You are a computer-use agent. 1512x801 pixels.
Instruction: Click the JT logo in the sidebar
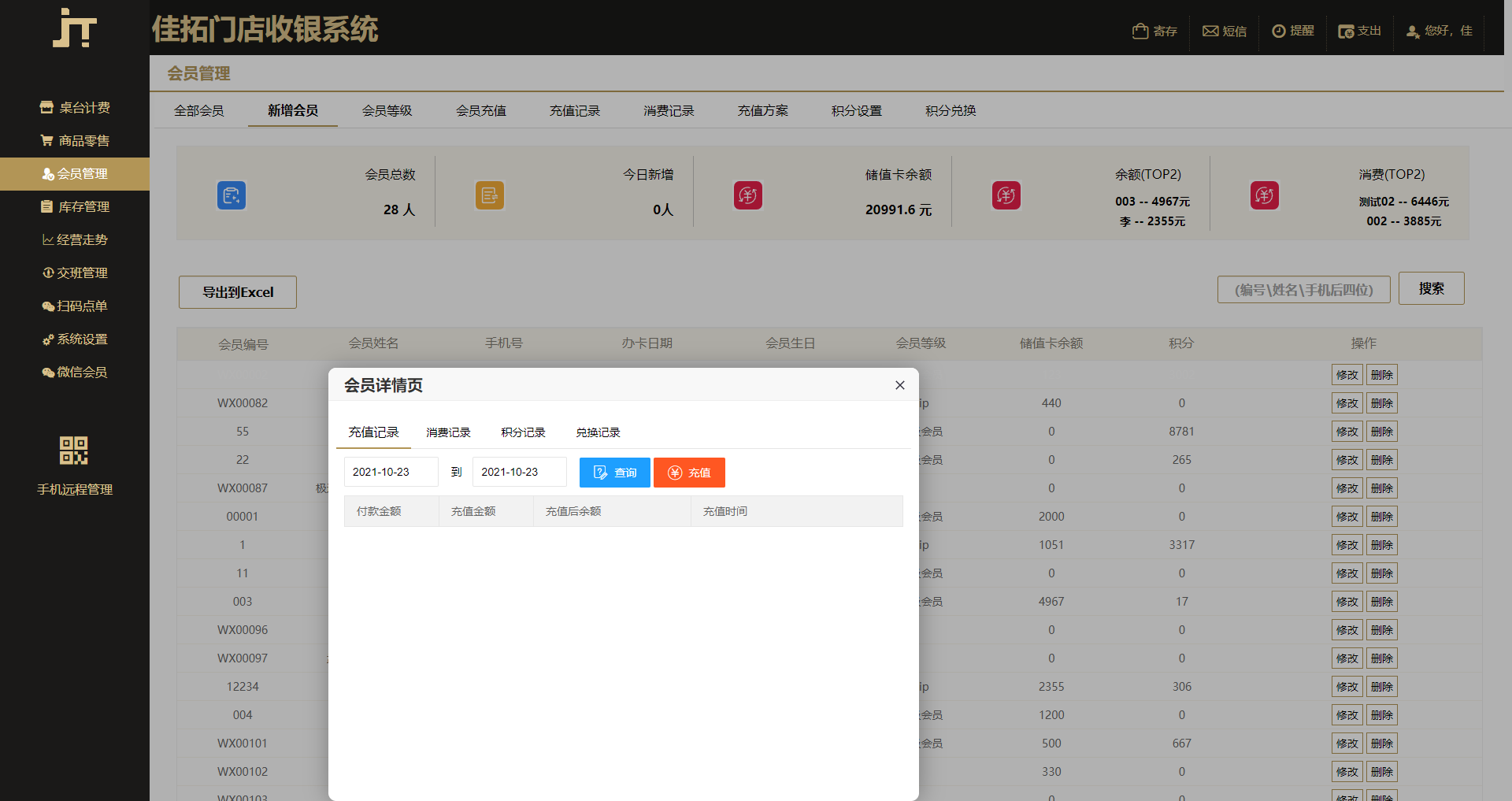click(75, 28)
